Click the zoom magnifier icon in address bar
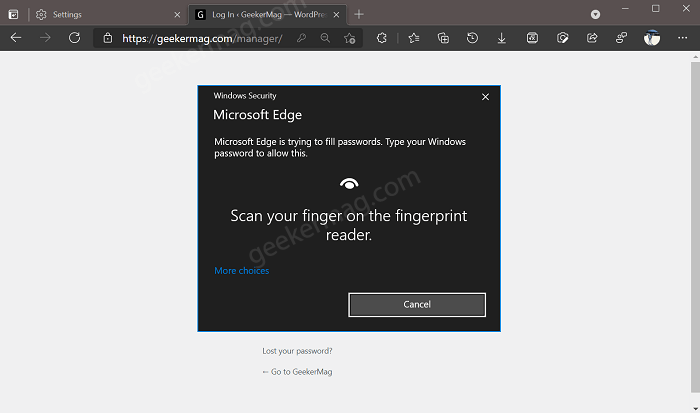Viewport: 700px width, 413px height. coord(325,38)
